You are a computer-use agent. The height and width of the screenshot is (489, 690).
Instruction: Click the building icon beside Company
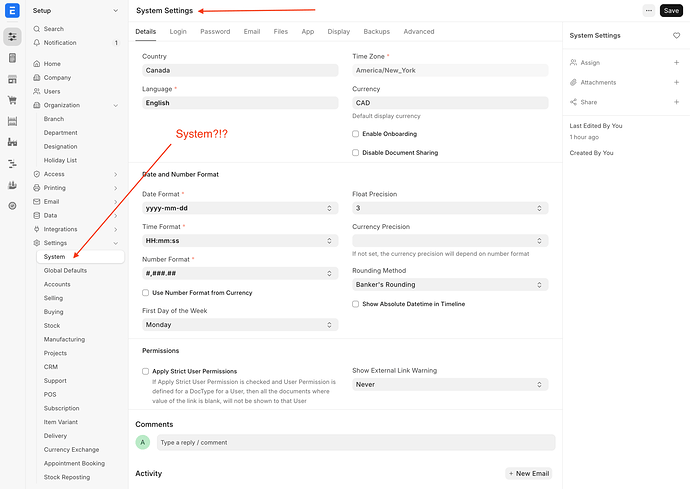(37, 77)
